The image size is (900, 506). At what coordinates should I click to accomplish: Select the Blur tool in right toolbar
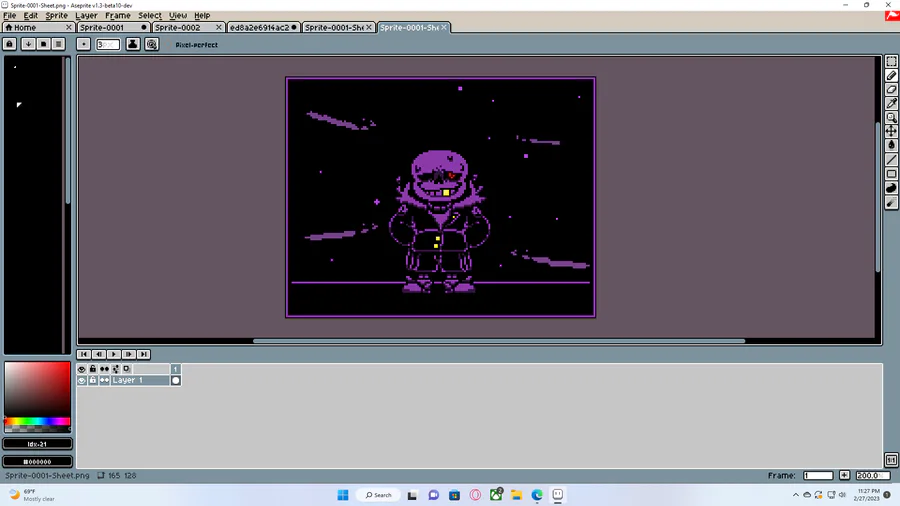click(891, 203)
